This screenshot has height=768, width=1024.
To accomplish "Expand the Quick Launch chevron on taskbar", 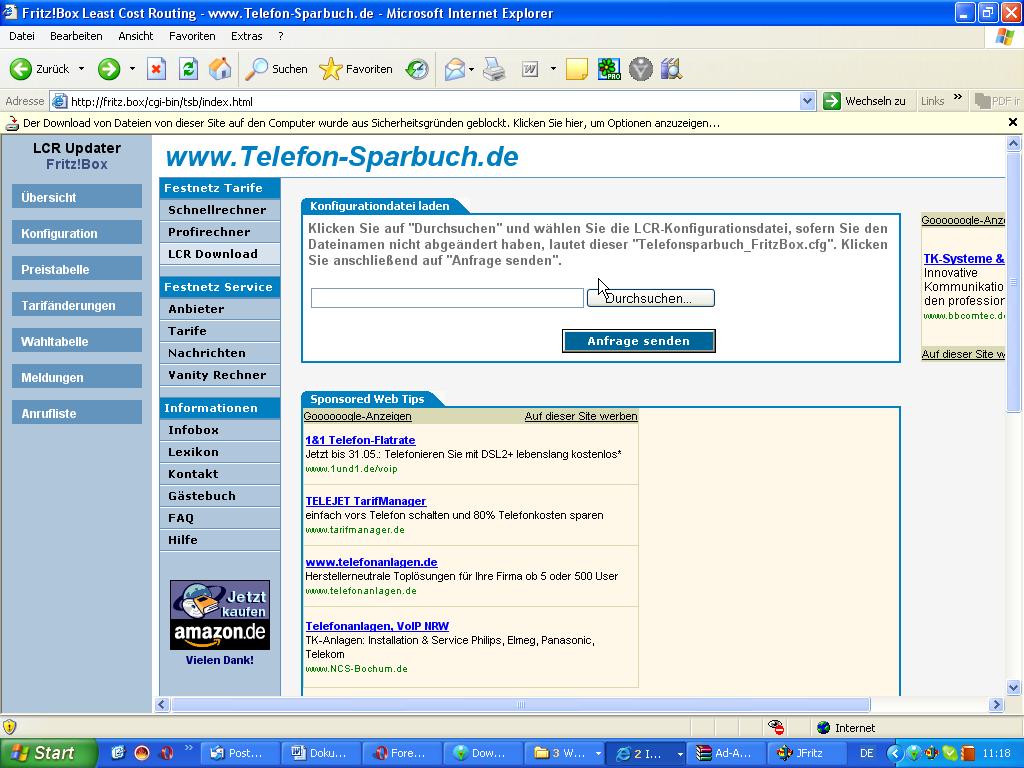I will coord(188,748).
